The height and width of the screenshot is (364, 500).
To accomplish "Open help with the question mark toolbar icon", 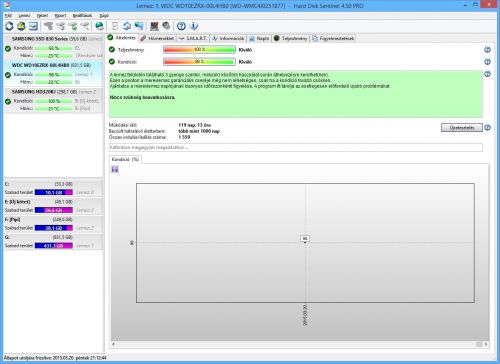I will coord(181,26).
